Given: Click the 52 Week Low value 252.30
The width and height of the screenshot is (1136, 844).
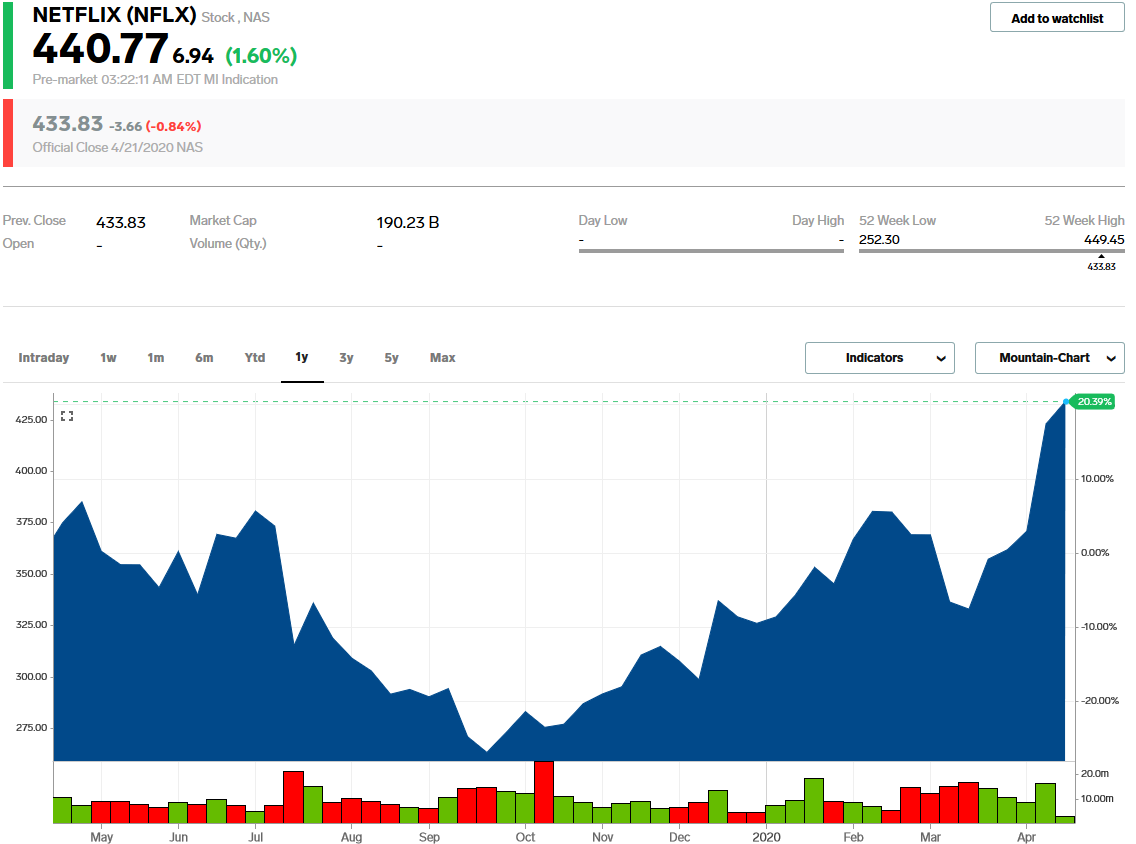Looking at the screenshot, I should coord(880,239).
